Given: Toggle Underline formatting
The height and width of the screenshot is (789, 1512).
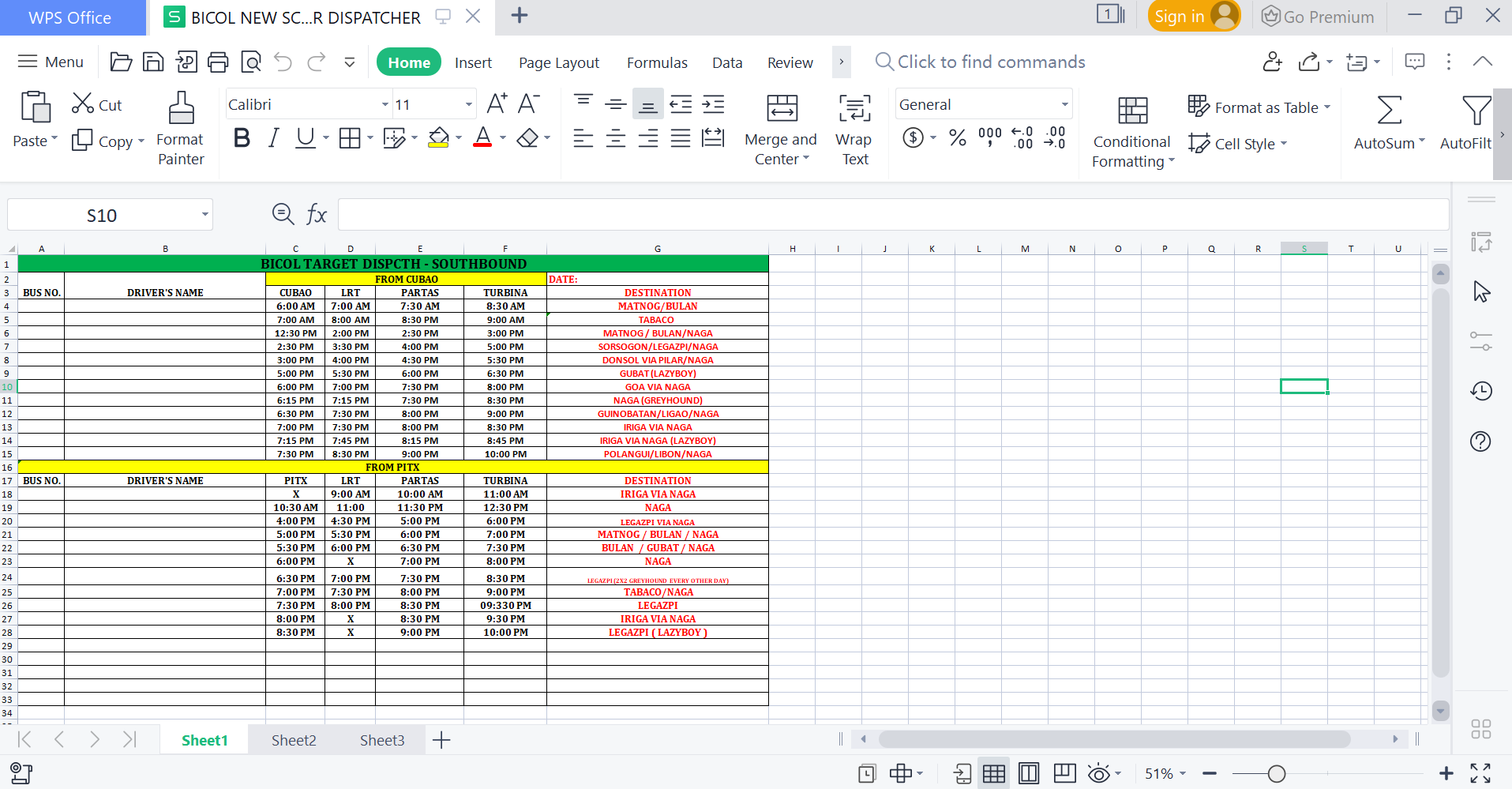Looking at the screenshot, I should pos(305,138).
